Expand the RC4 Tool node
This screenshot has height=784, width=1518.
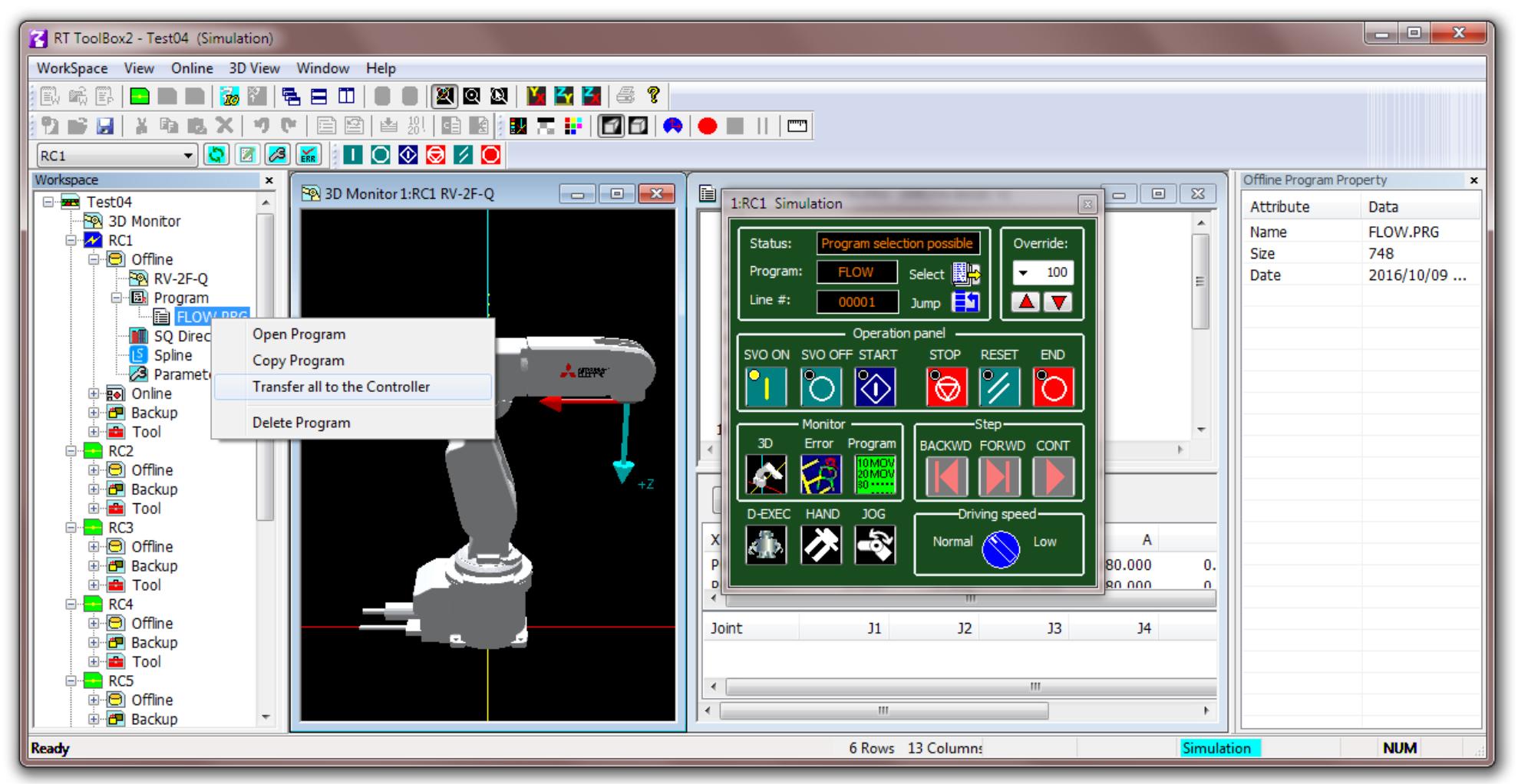(94, 661)
